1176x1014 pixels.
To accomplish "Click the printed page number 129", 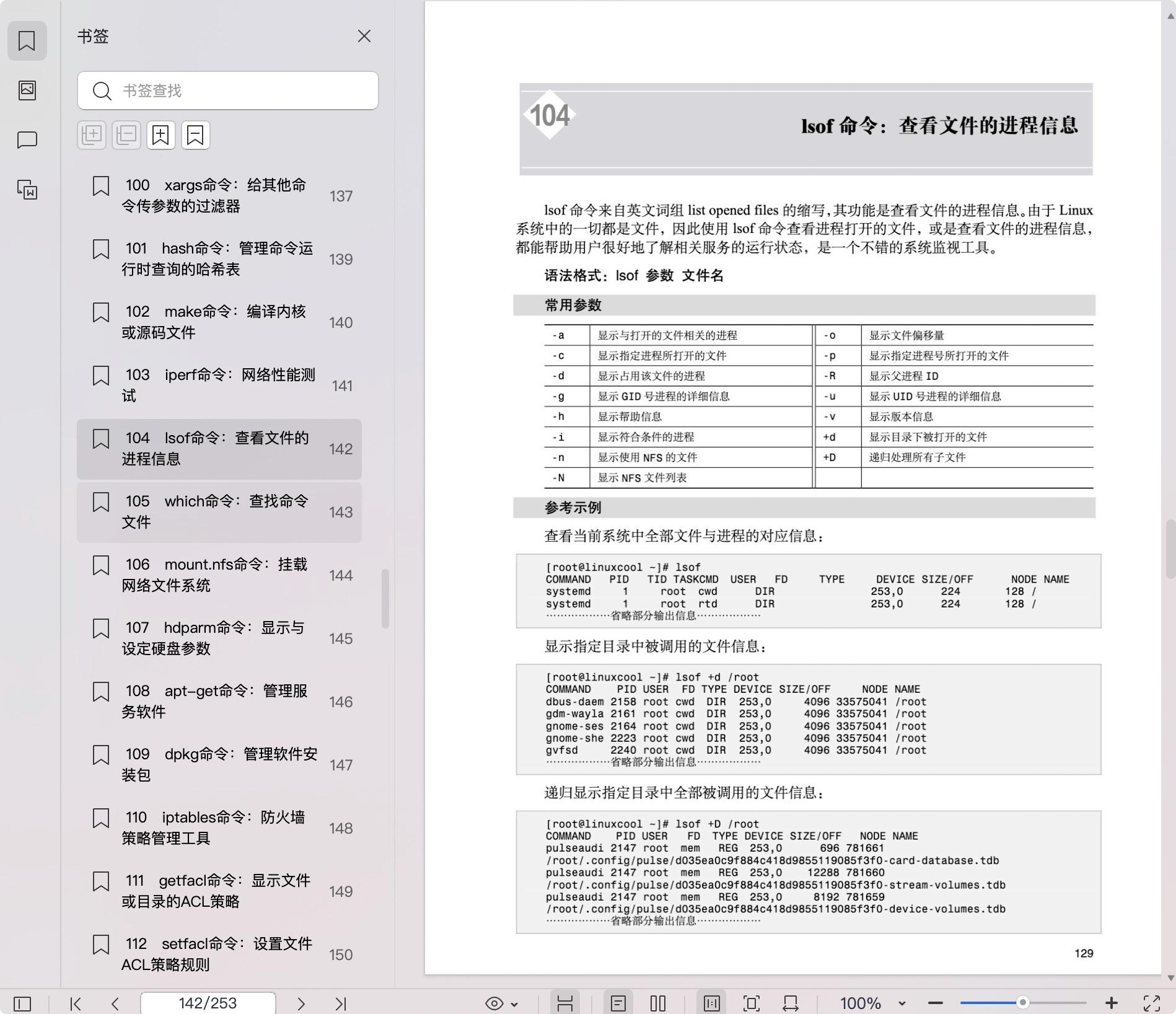I will click(x=1084, y=953).
